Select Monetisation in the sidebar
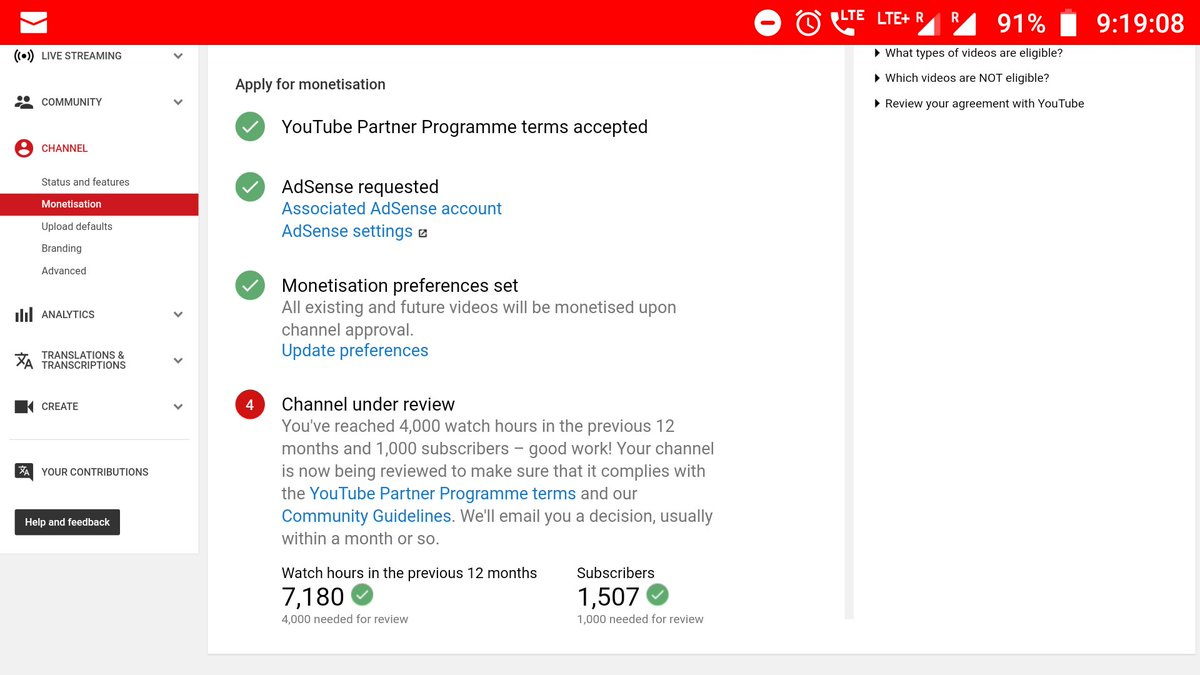The image size is (1200, 675). (x=99, y=204)
